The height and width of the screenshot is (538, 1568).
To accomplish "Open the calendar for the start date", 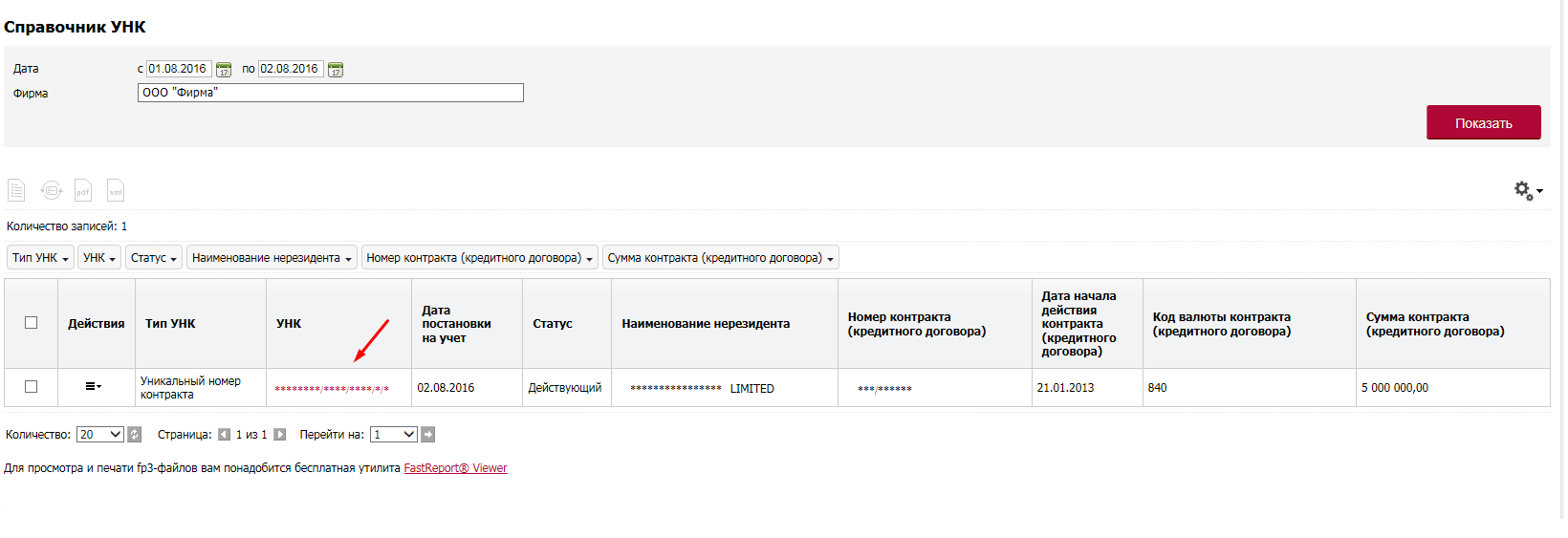I will (224, 70).
